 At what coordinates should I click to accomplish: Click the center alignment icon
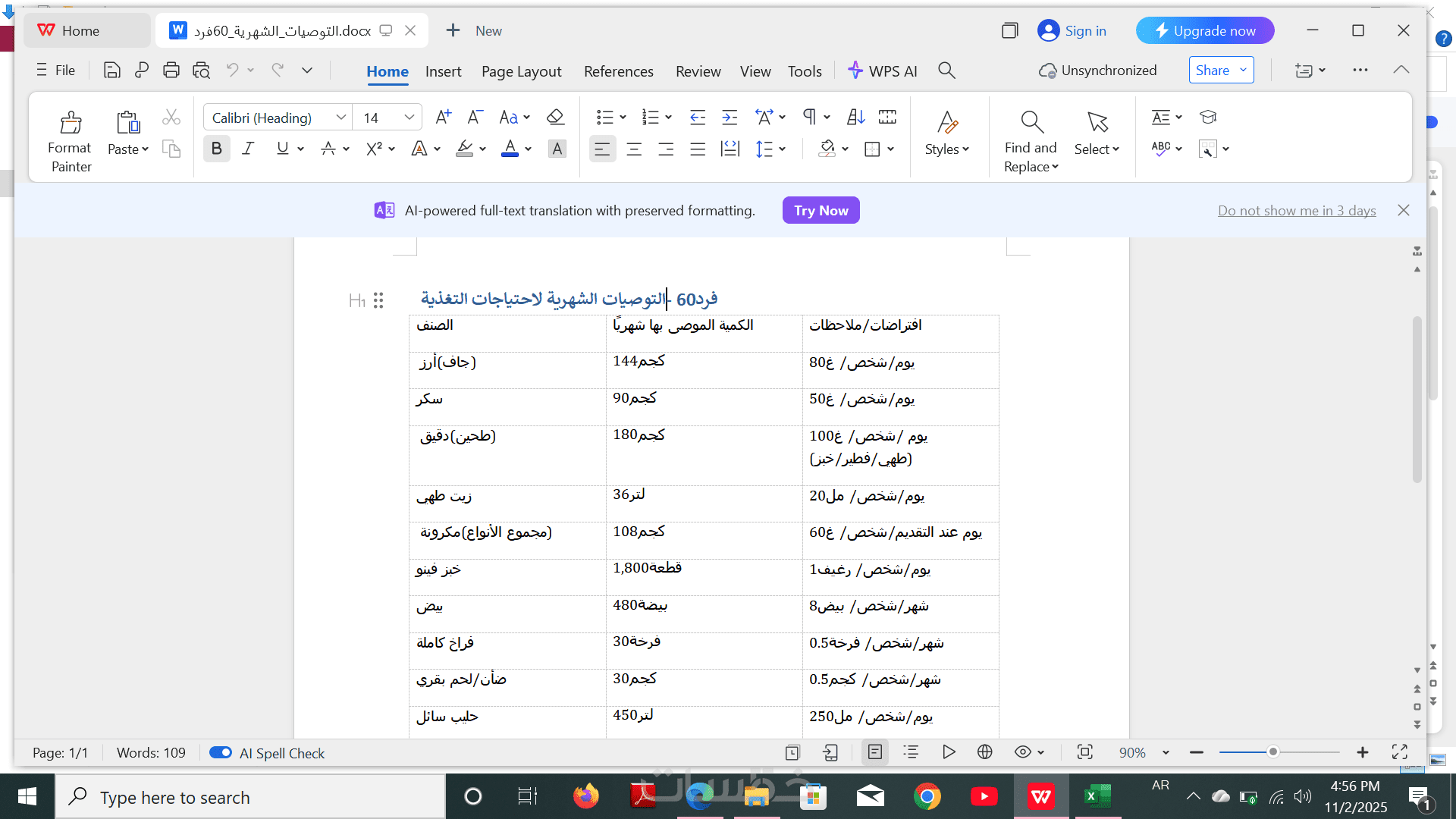[634, 149]
